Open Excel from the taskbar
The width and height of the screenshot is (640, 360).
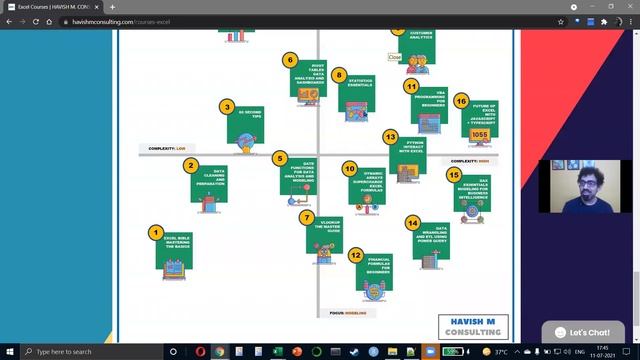(x=278, y=351)
